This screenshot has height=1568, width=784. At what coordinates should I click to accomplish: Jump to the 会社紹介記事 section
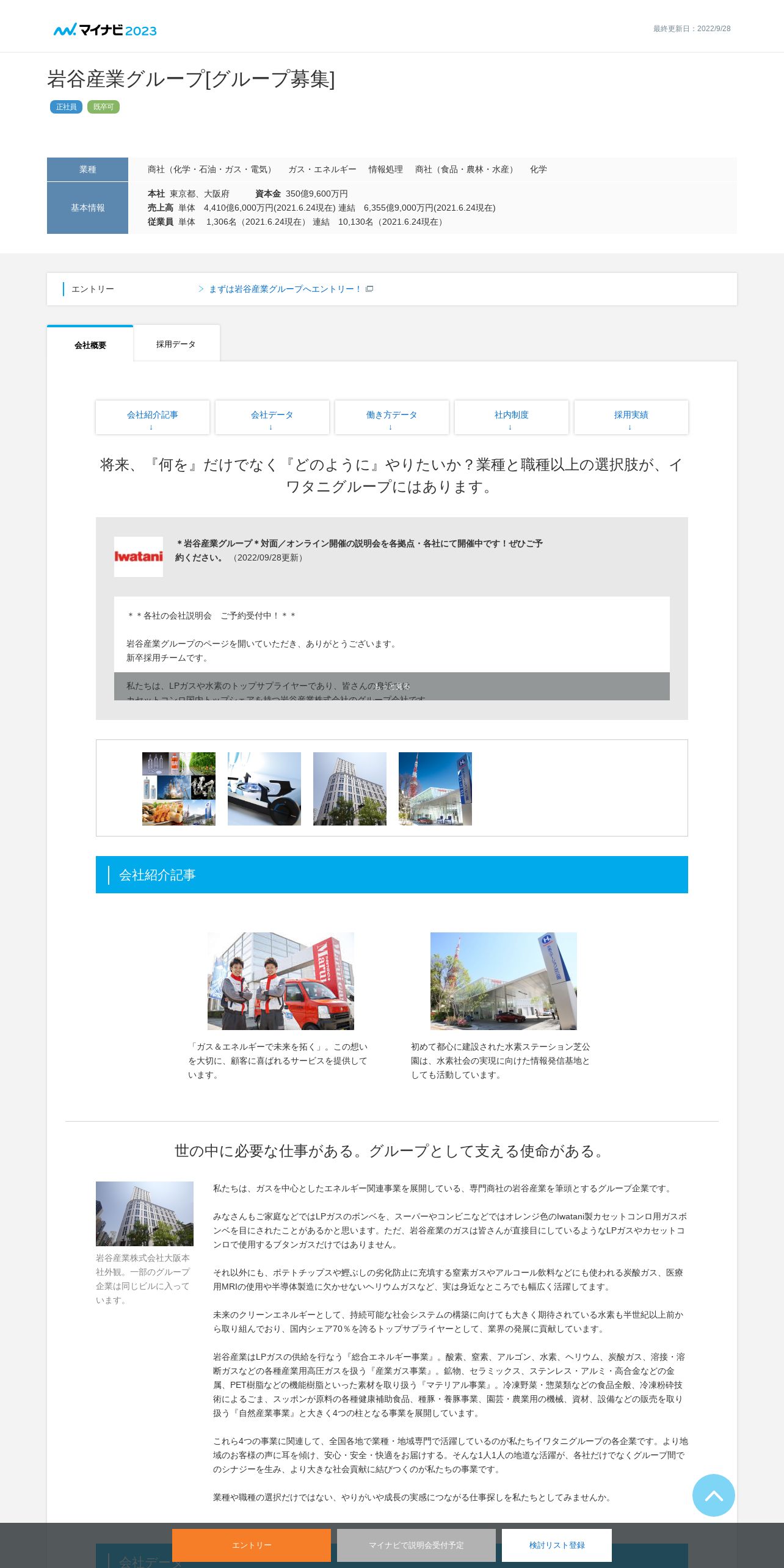[x=153, y=418]
